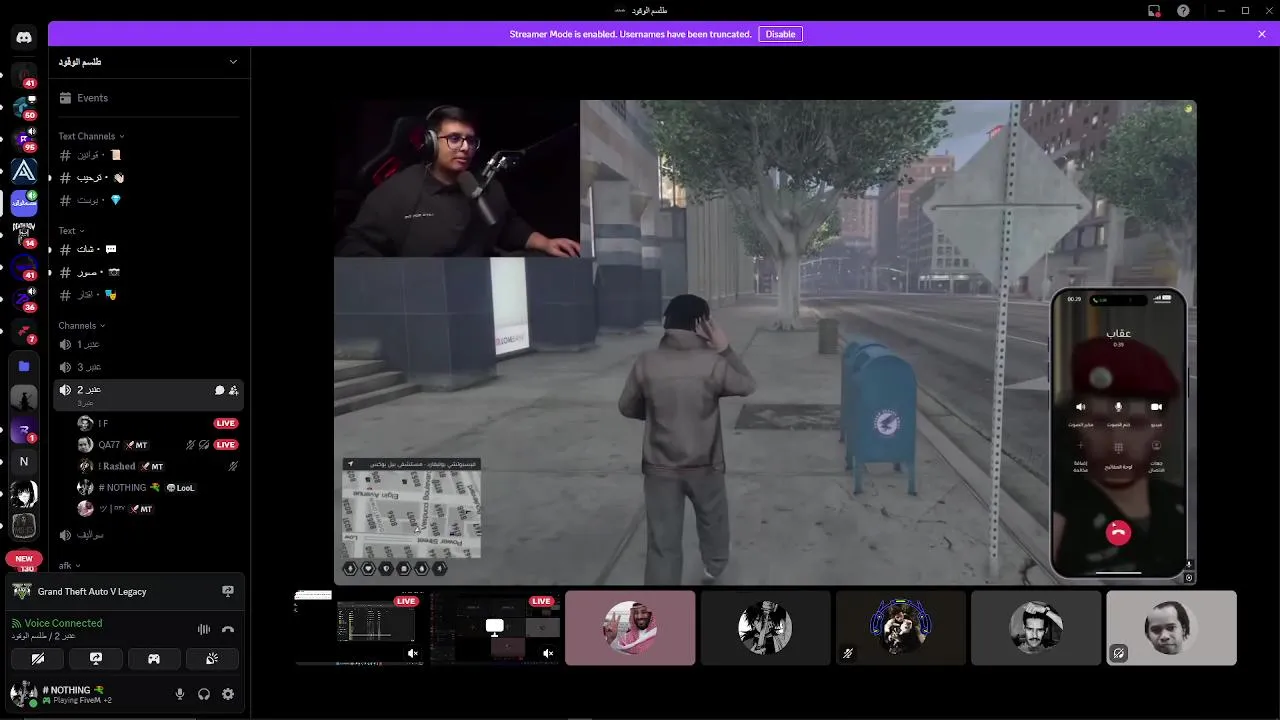Share your screen from voice panel
The width and height of the screenshot is (1280, 720).
(x=96, y=659)
